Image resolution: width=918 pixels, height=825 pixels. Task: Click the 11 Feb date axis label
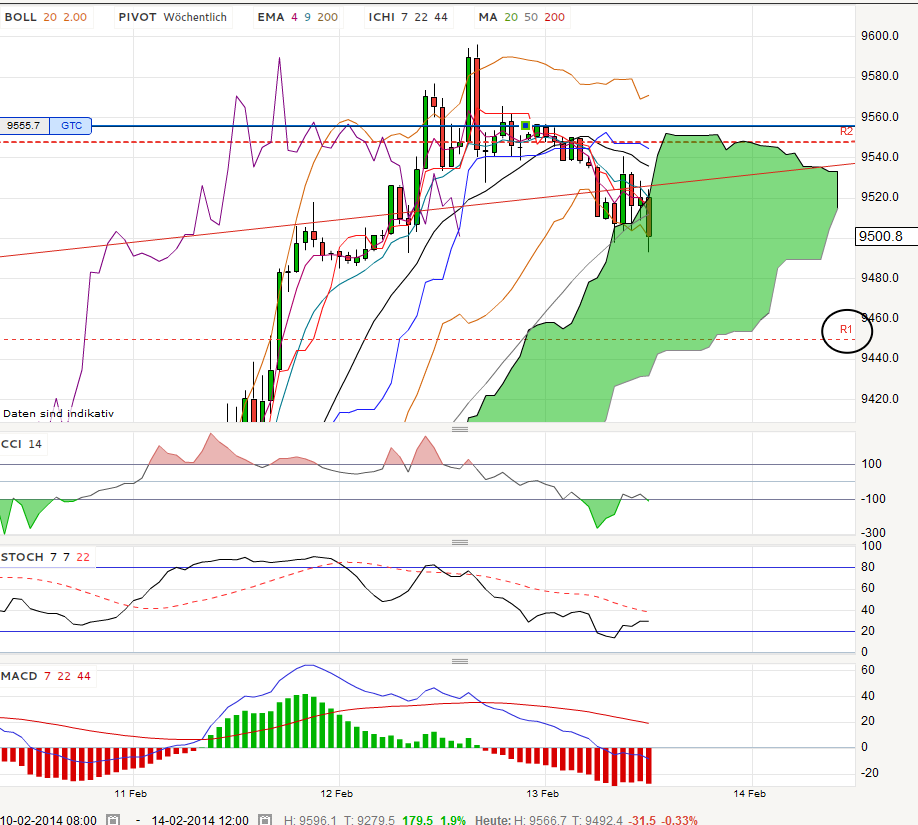click(x=131, y=794)
